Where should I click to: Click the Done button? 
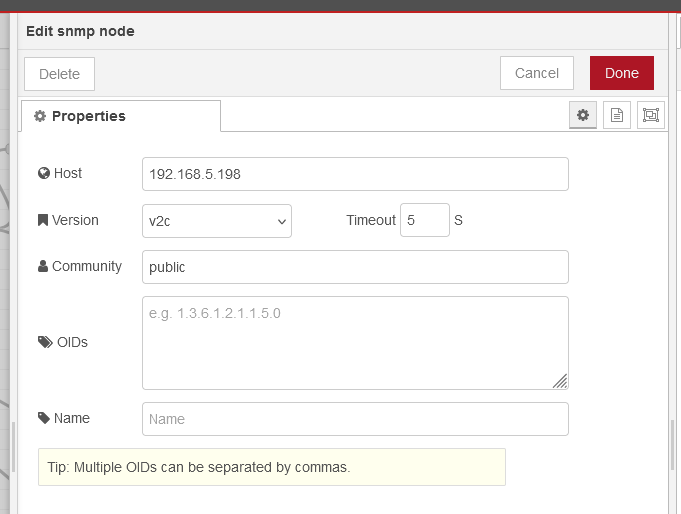[x=621, y=73]
